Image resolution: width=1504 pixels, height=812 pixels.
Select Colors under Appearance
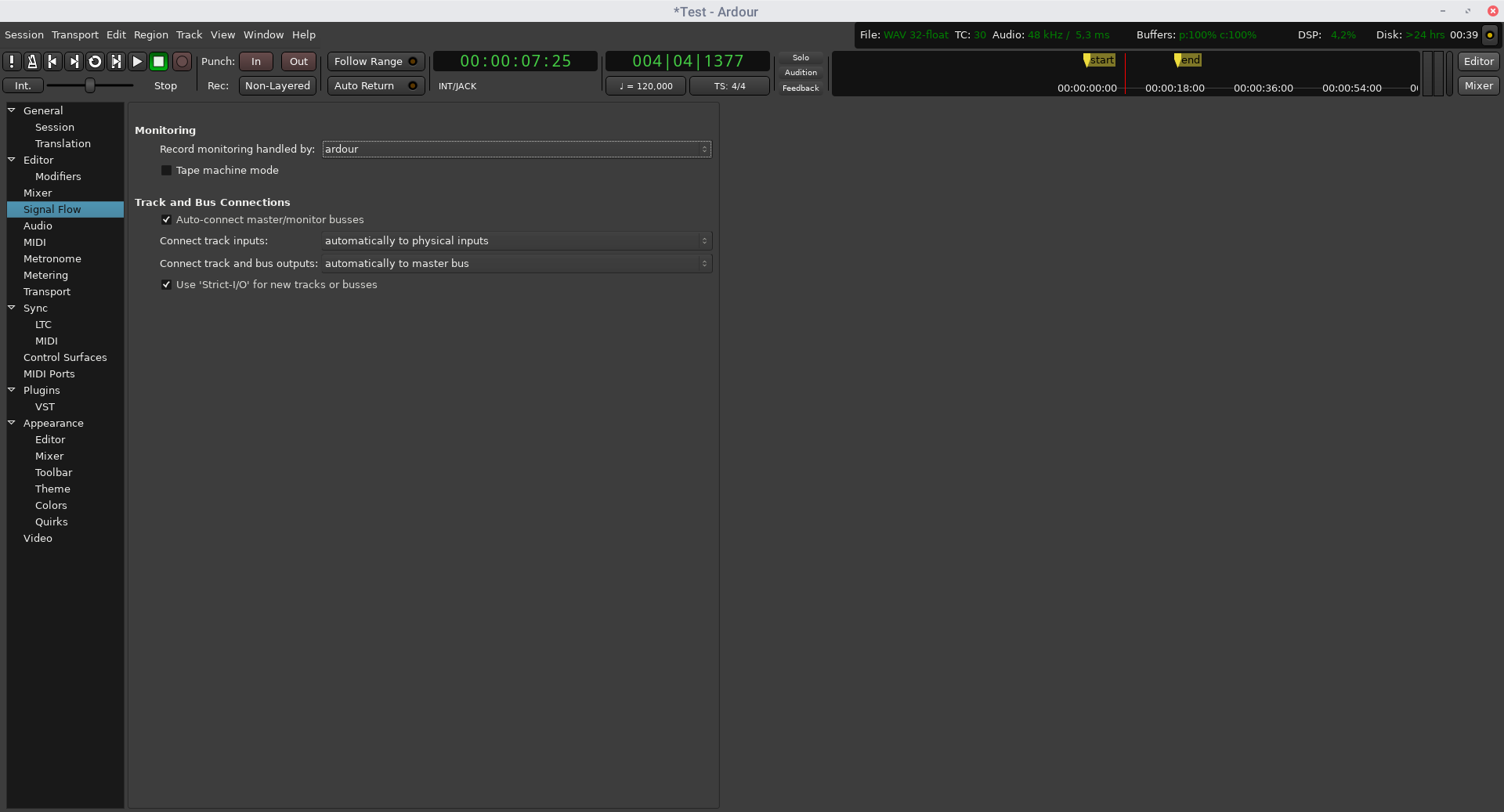click(51, 505)
